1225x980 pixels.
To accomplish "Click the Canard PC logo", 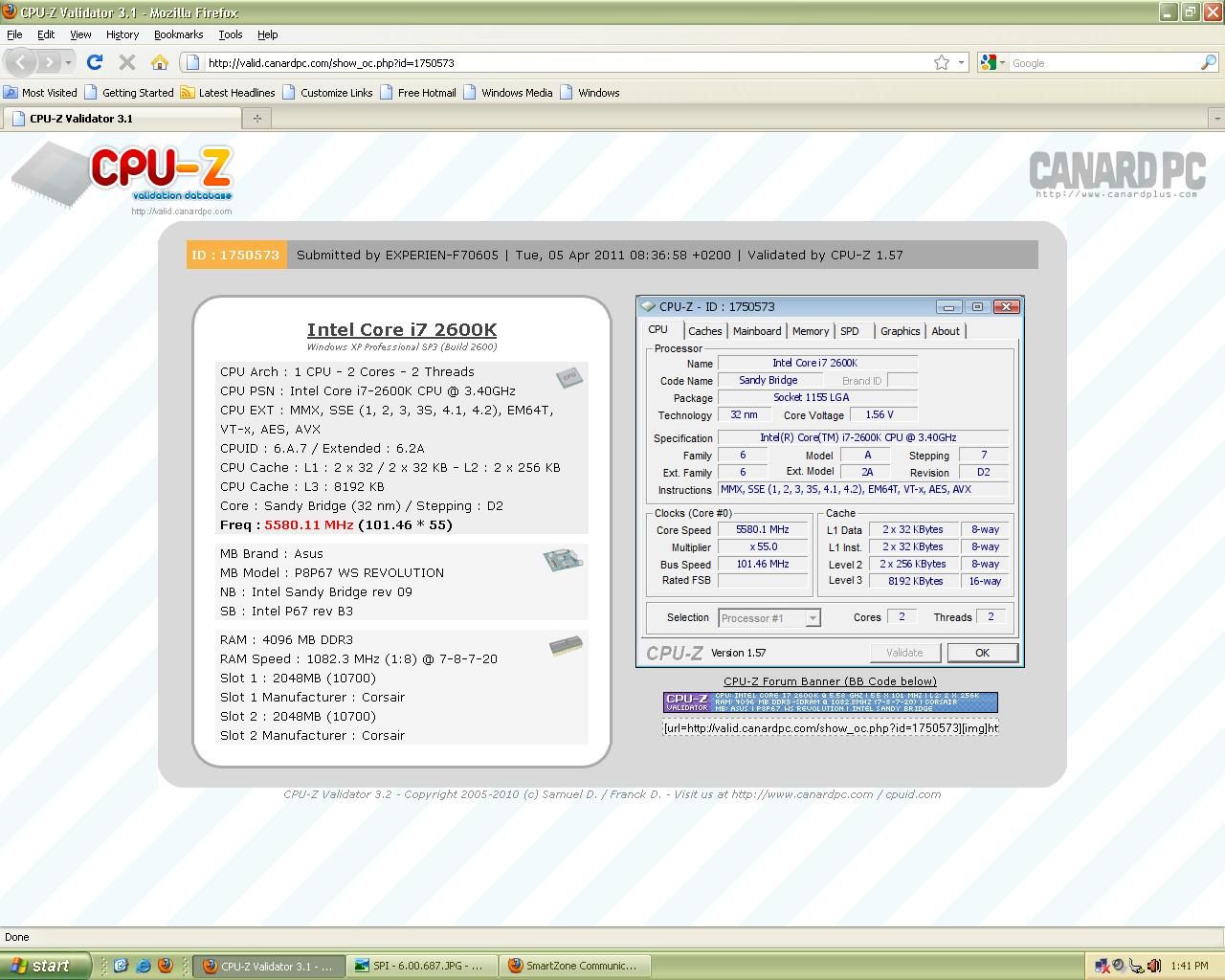I will (1116, 174).
